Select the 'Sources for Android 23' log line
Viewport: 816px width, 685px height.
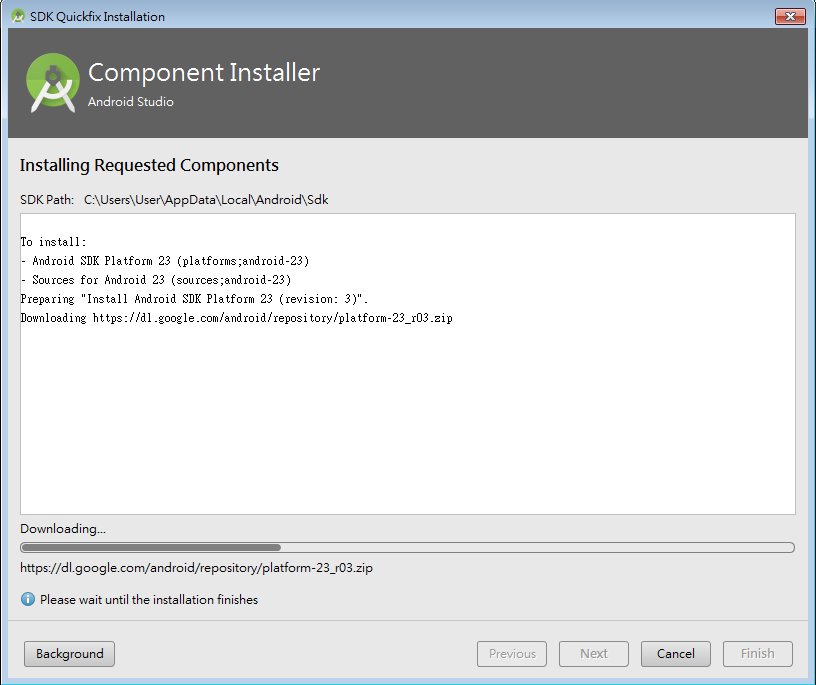tap(156, 280)
